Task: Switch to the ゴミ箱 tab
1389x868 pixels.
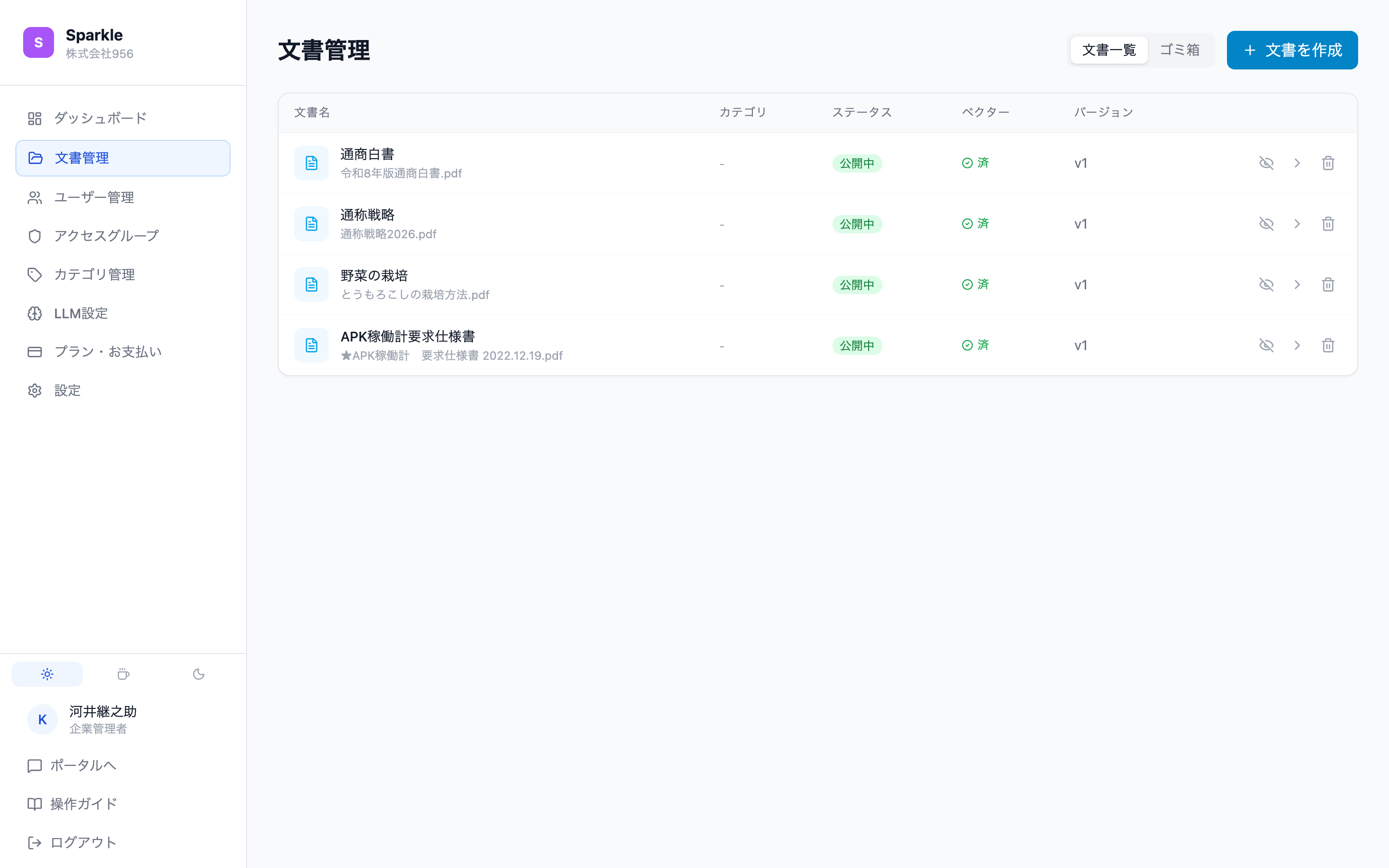Action: pos(1180,50)
